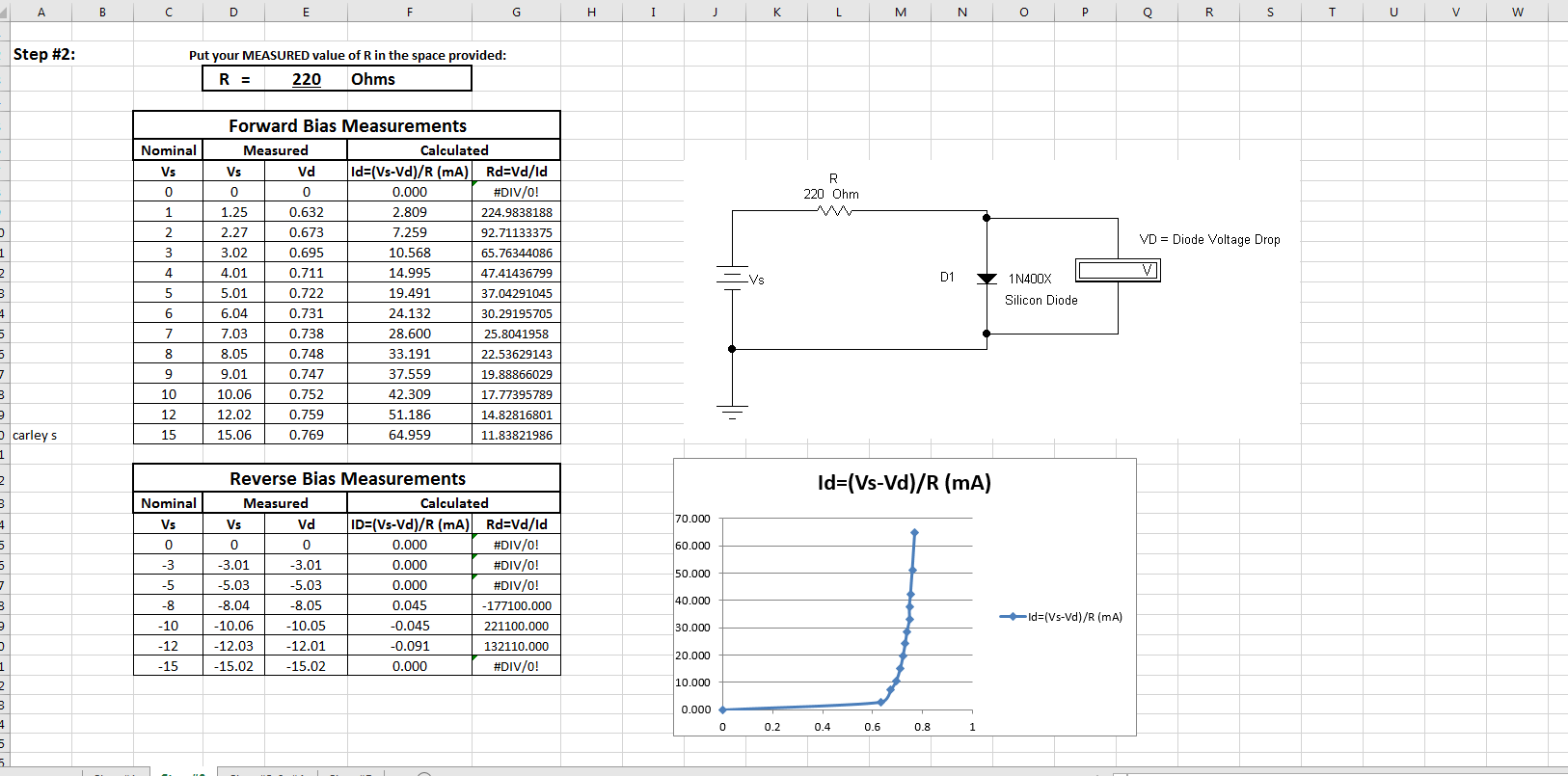1568x776 pixels.
Task: Select the 'Forward Bias Measurements' title cell
Action: click(347, 125)
